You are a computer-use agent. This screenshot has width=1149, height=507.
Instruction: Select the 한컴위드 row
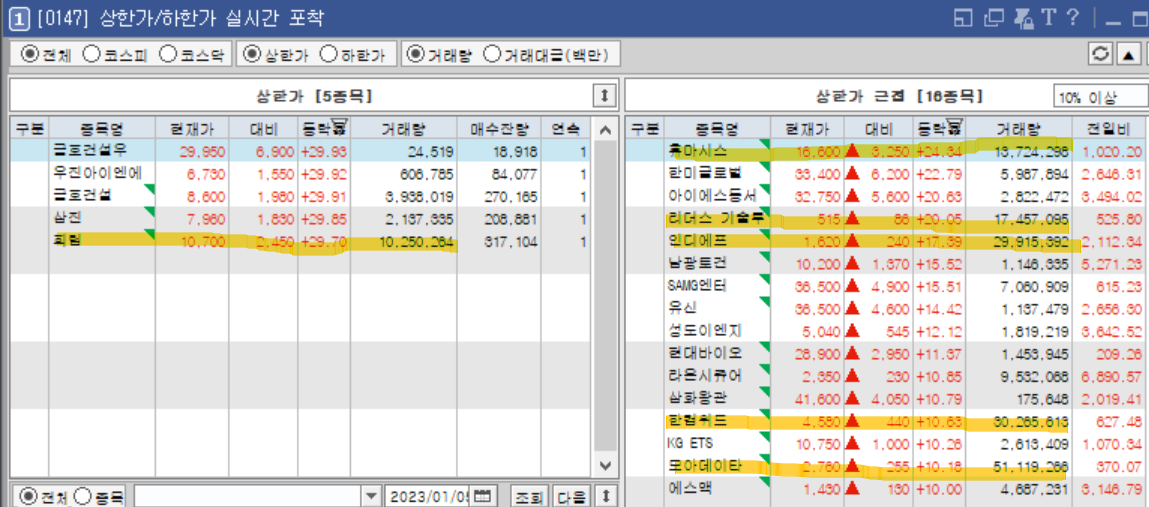tap(887, 421)
